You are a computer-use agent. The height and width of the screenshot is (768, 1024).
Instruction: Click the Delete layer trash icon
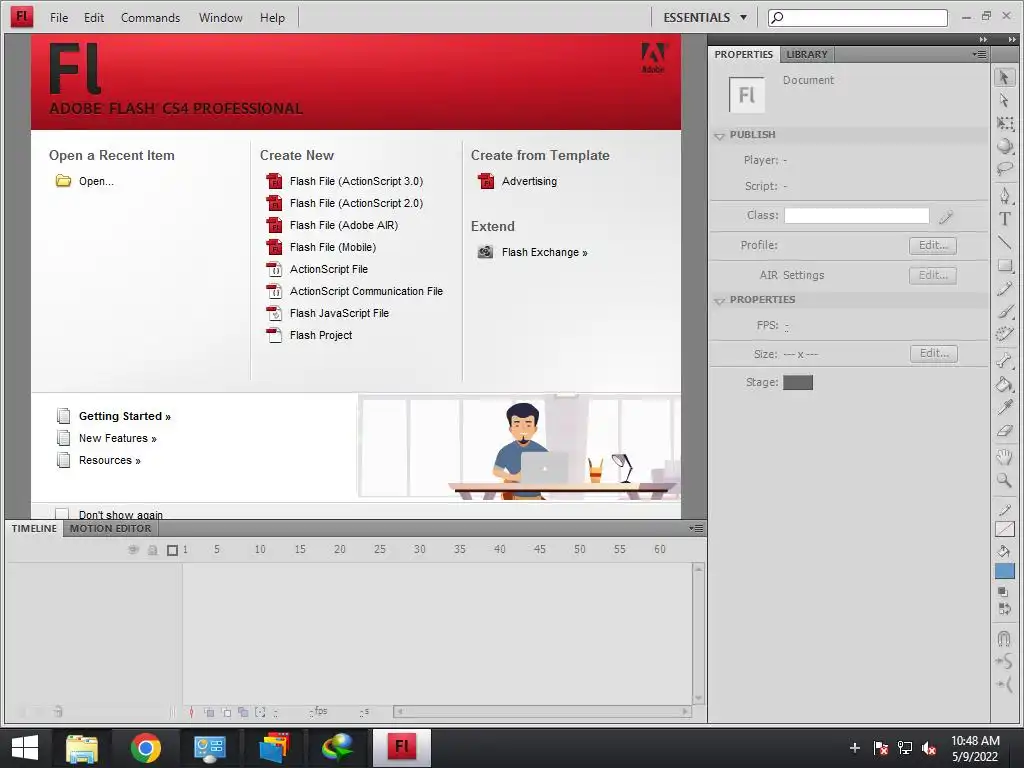58,711
